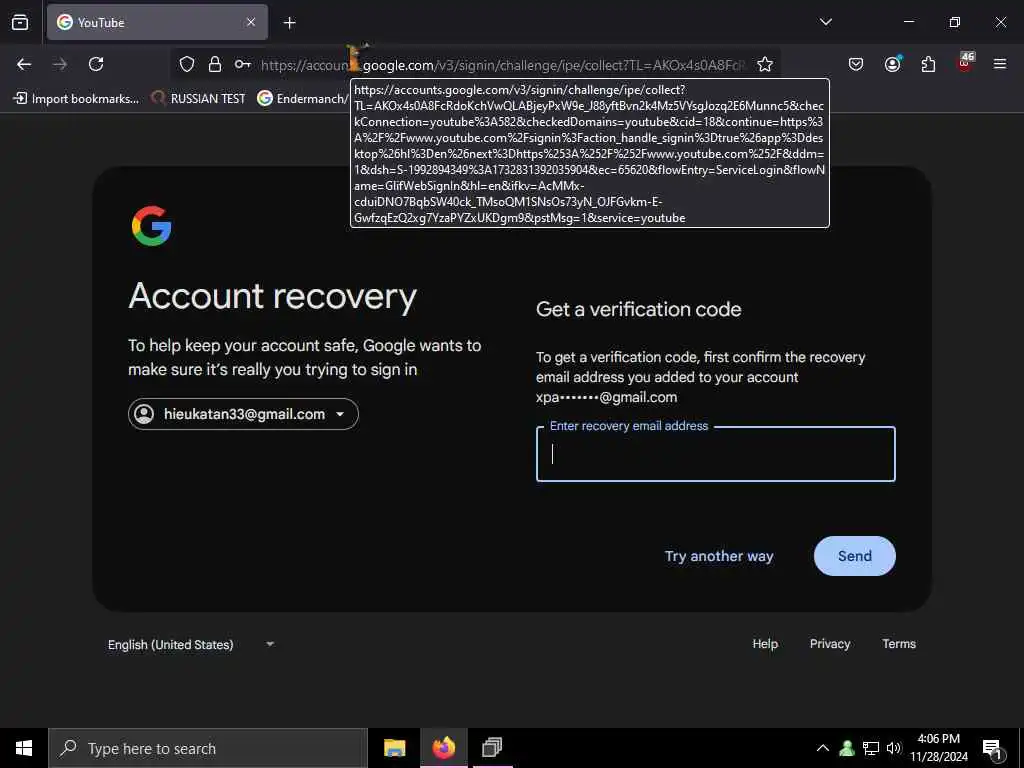Screen dimensions: 1024x768
Task: Minimize the Firefox window
Action: (x=908, y=22)
